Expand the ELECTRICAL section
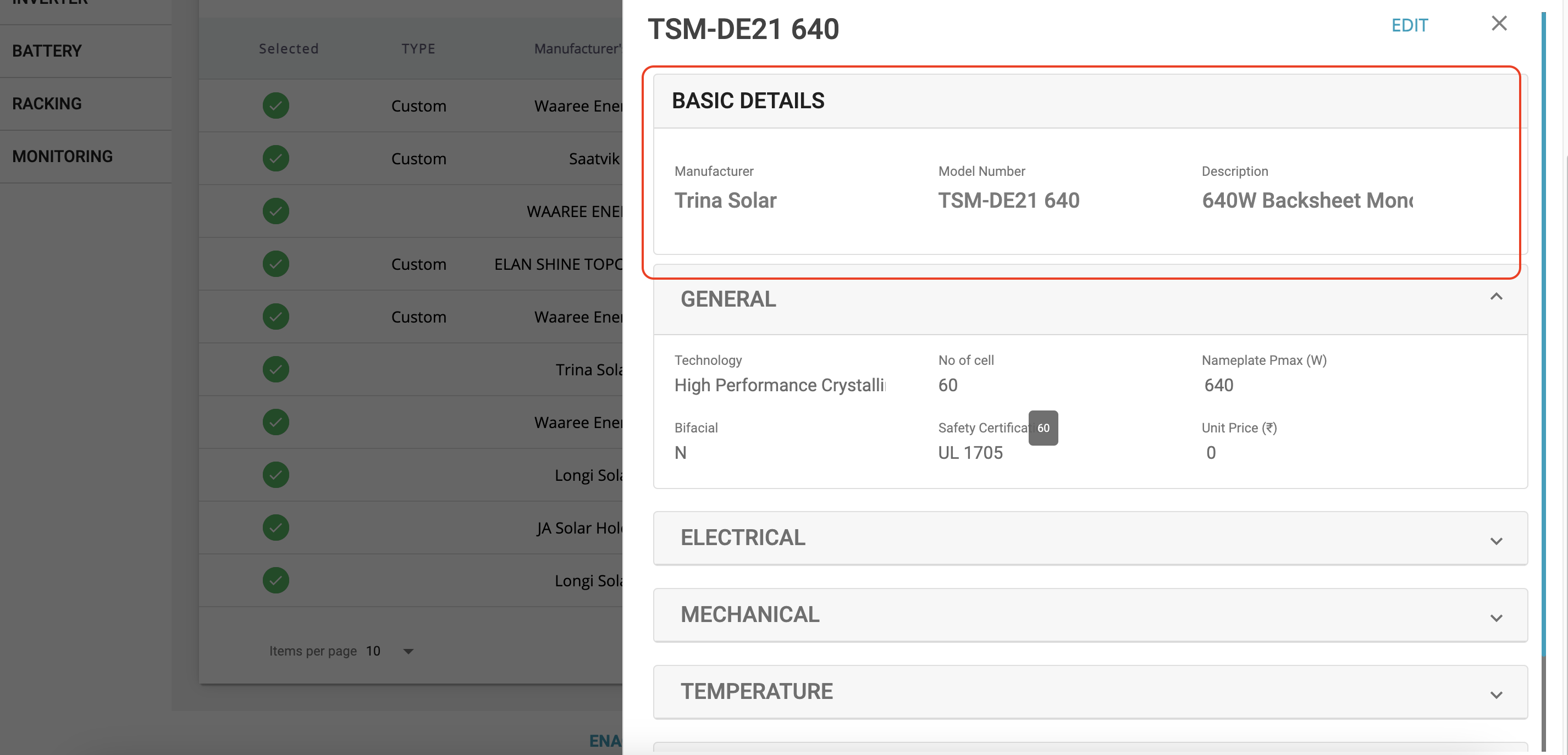The image size is (1568, 755). [1495, 540]
